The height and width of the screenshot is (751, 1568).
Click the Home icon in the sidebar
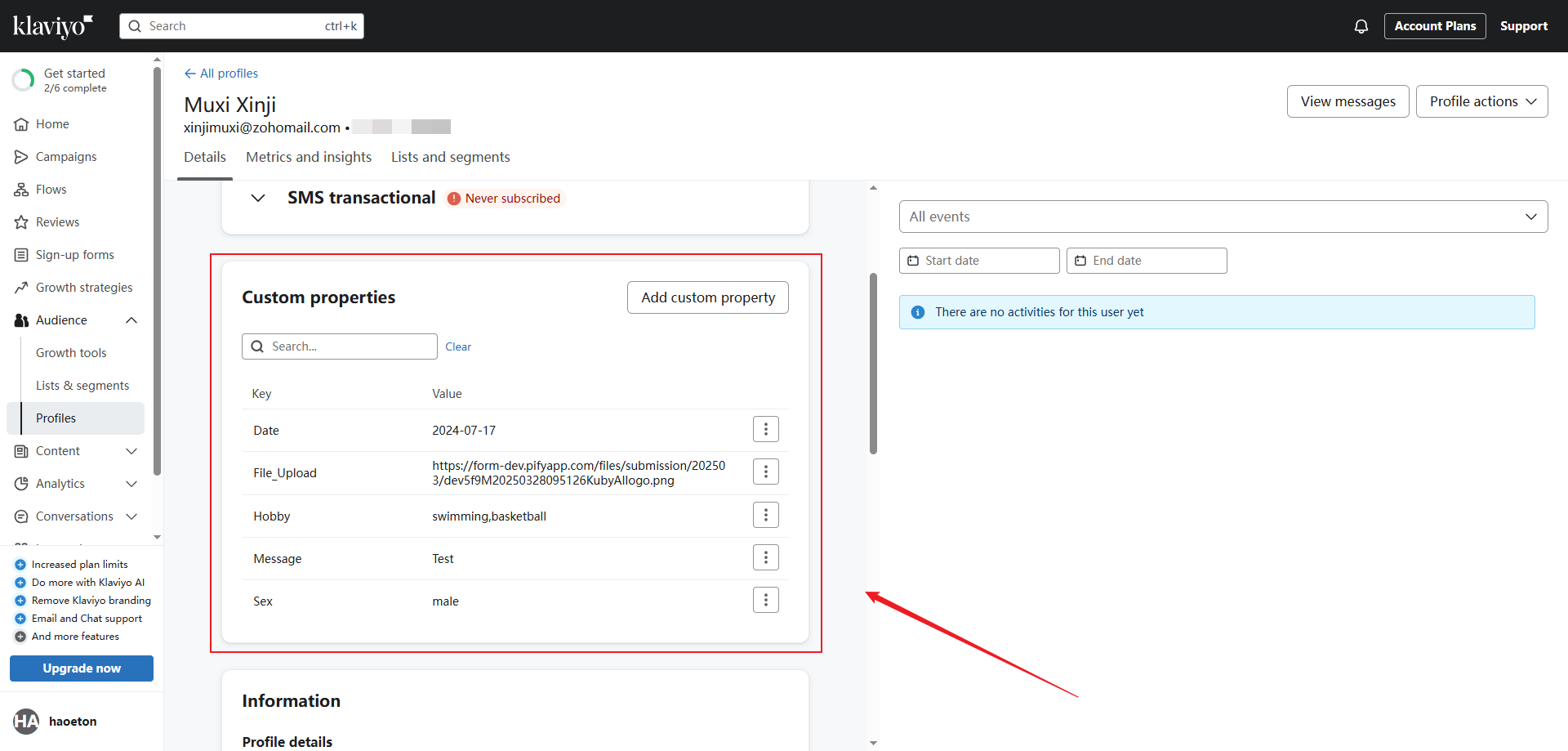pyautogui.click(x=21, y=124)
